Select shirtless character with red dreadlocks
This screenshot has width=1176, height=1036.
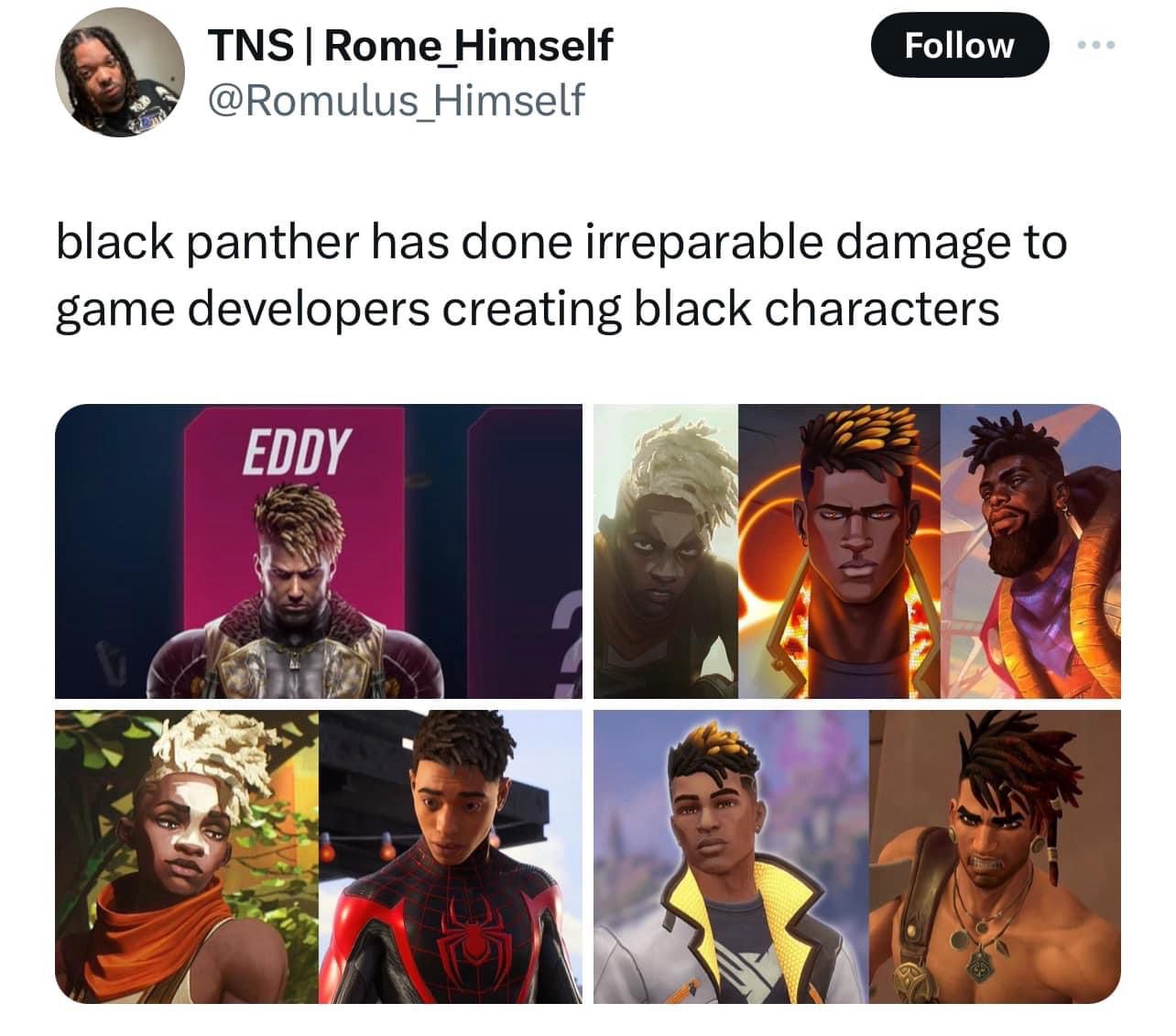(x=995, y=856)
